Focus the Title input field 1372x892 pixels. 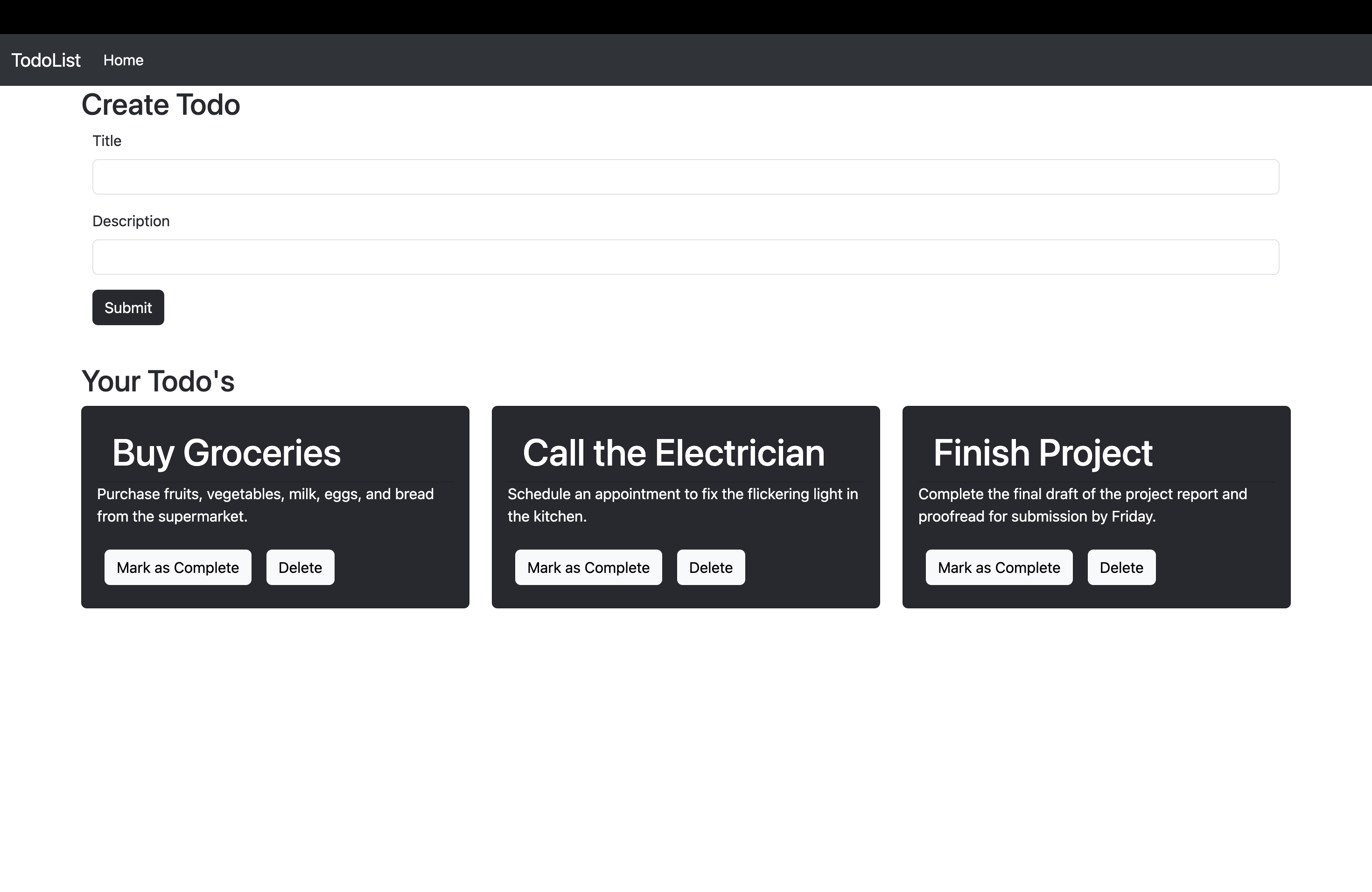[x=686, y=177]
